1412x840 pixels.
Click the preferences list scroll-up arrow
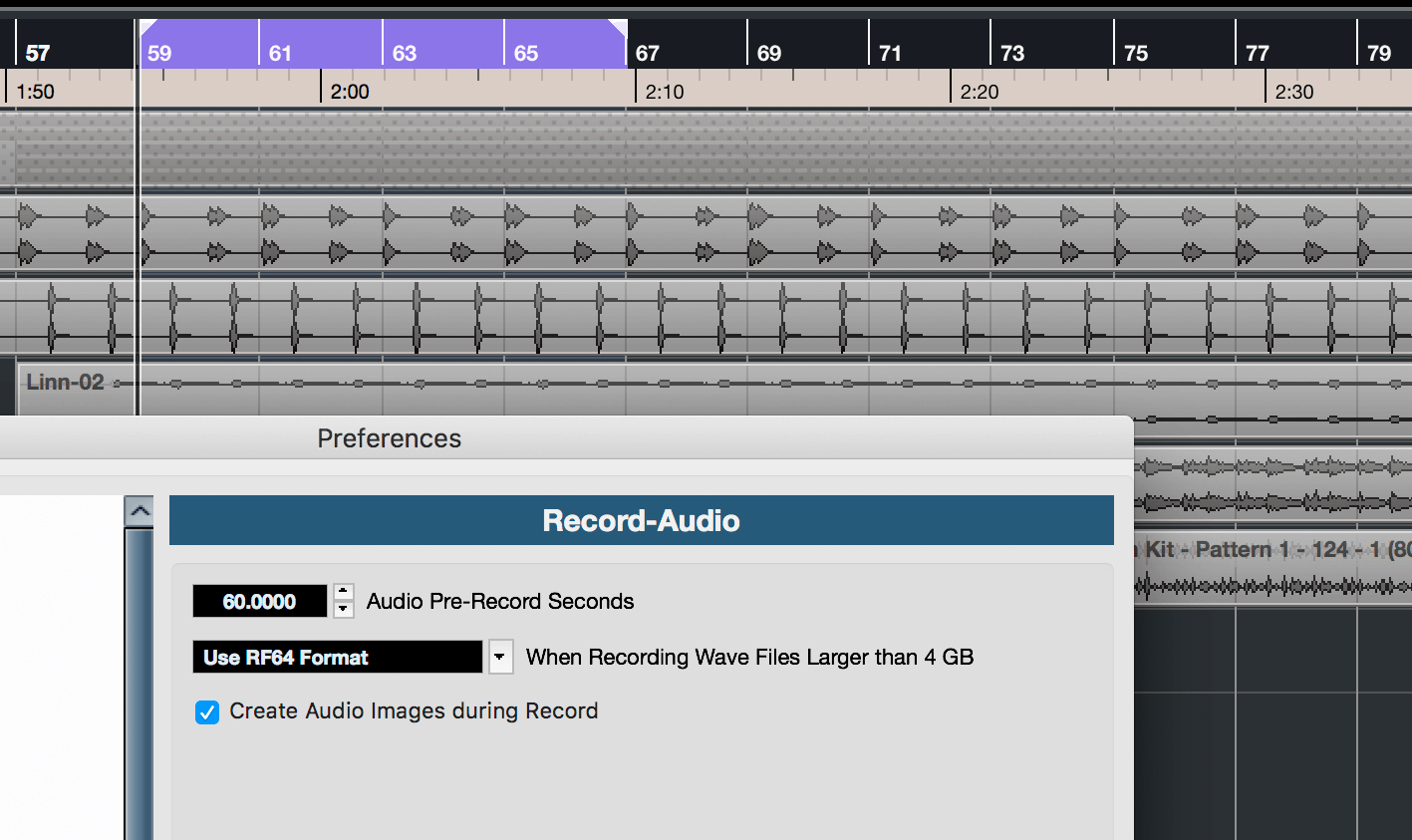[x=140, y=511]
